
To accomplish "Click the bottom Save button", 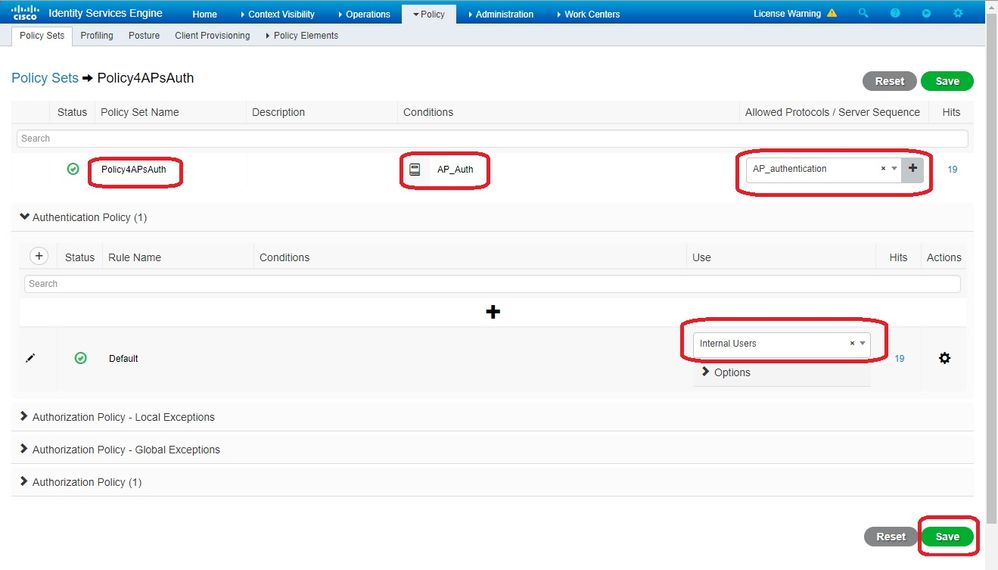I will [947, 536].
